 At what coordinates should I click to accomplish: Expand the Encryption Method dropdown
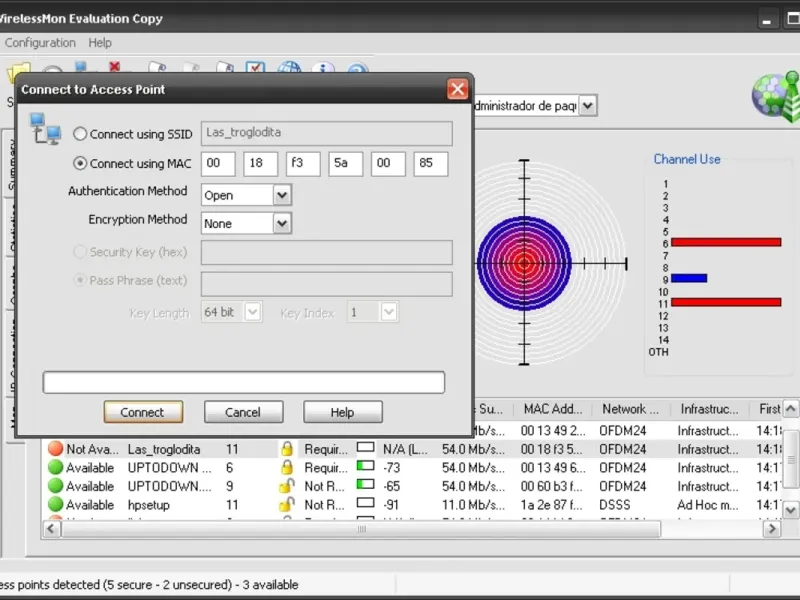[x=281, y=224]
